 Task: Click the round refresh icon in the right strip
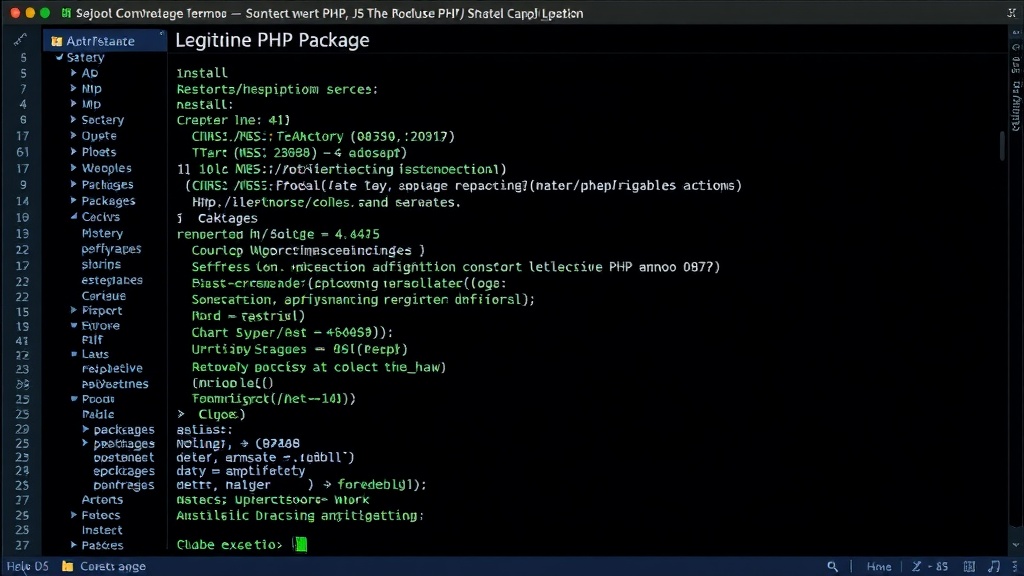(x=1016, y=47)
